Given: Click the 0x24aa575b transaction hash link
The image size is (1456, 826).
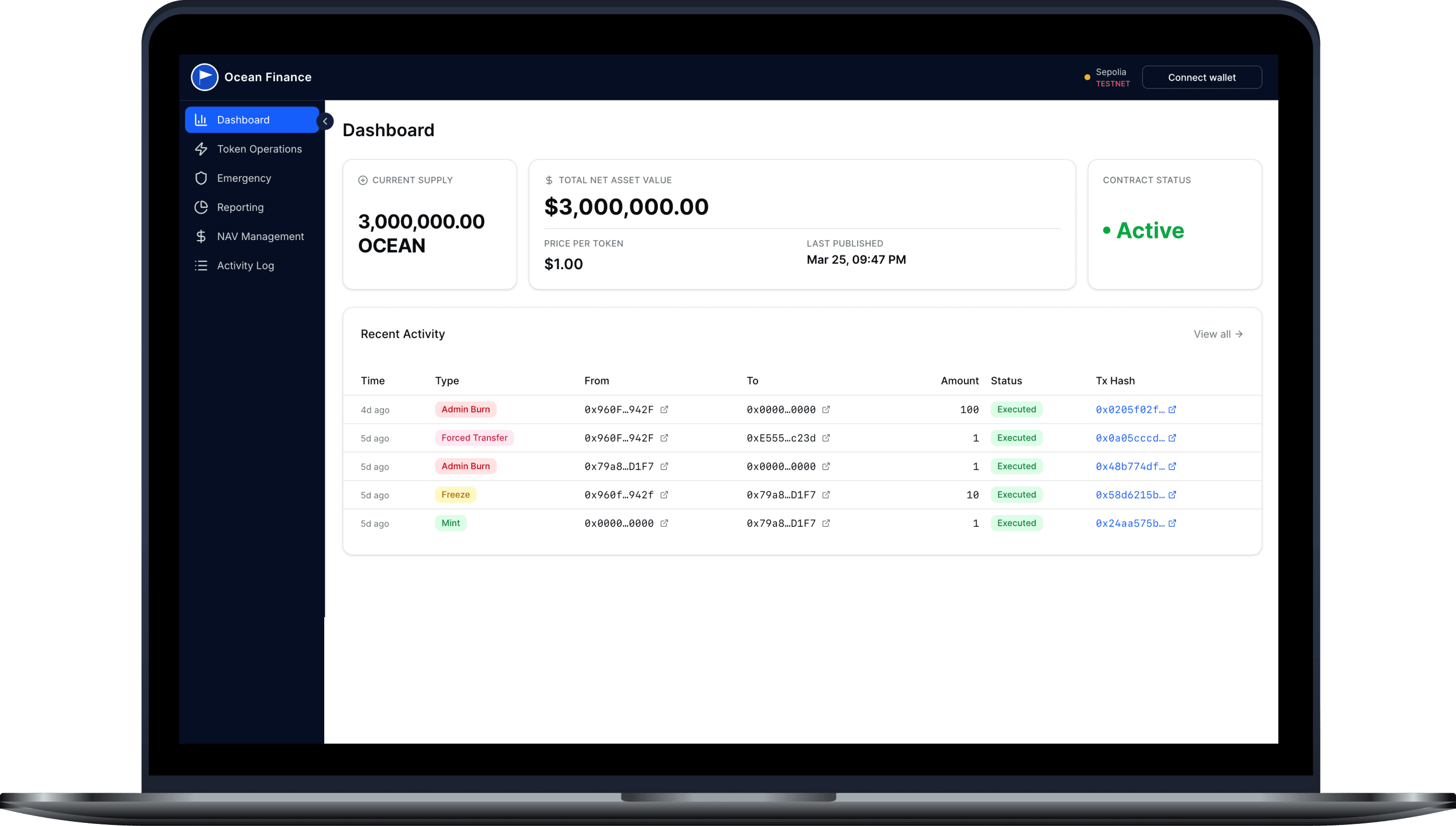Looking at the screenshot, I should (x=1129, y=523).
